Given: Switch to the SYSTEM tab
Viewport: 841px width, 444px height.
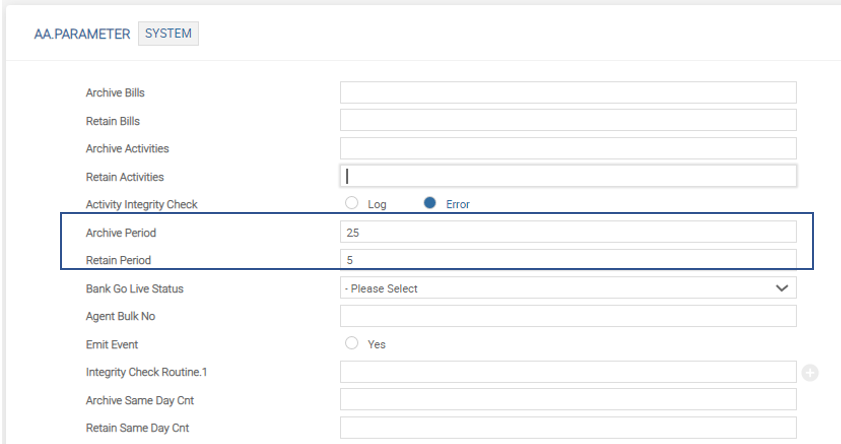Looking at the screenshot, I should click(x=168, y=34).
